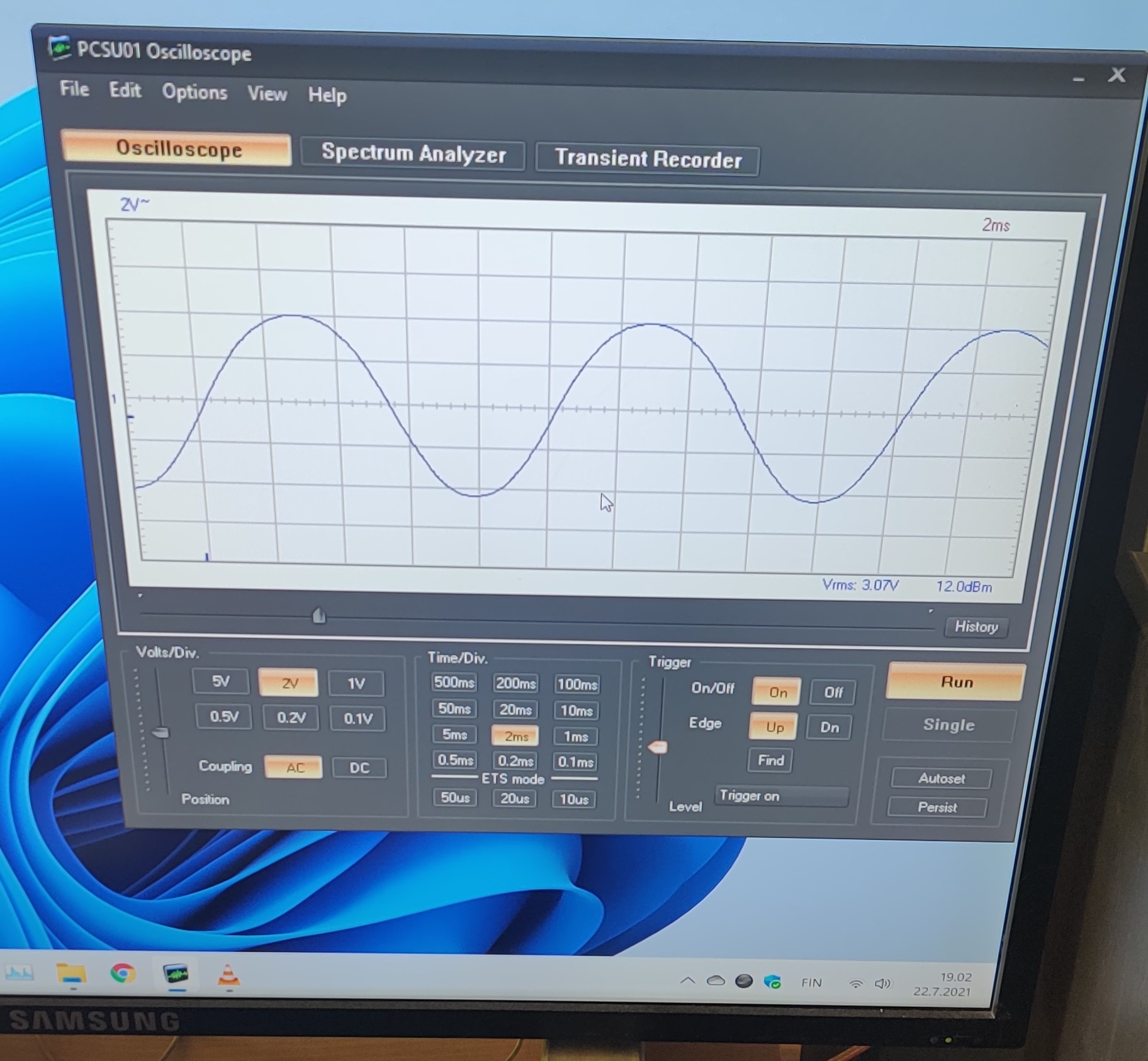Screen dimensions: 1148x1061
Task: Open the Options menu
Action: (194, 93)
